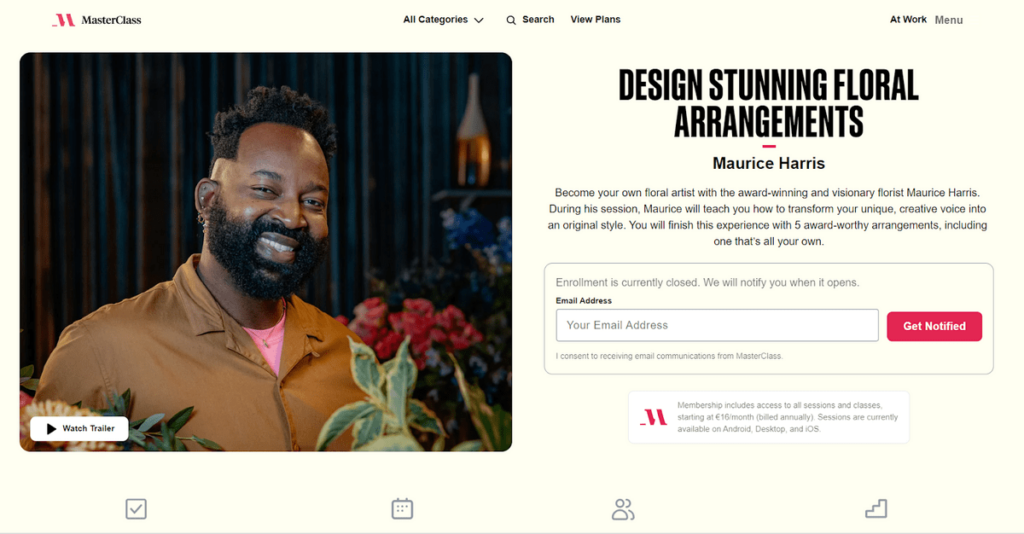This screenshot has height=534, width=1024.
Task: Open View Plans page
Action: [x=596, y=20]
